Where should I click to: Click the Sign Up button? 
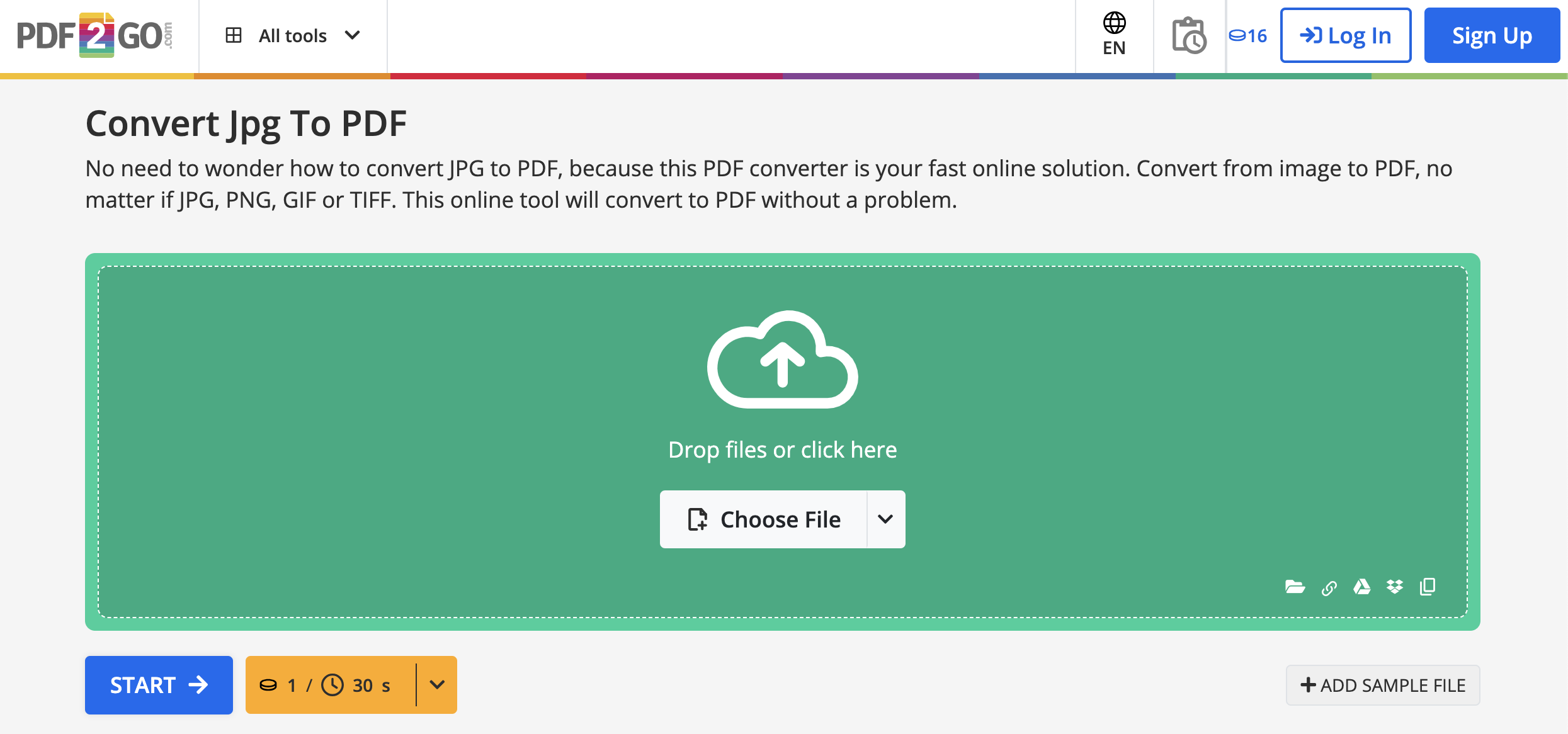pos(1491,35)
